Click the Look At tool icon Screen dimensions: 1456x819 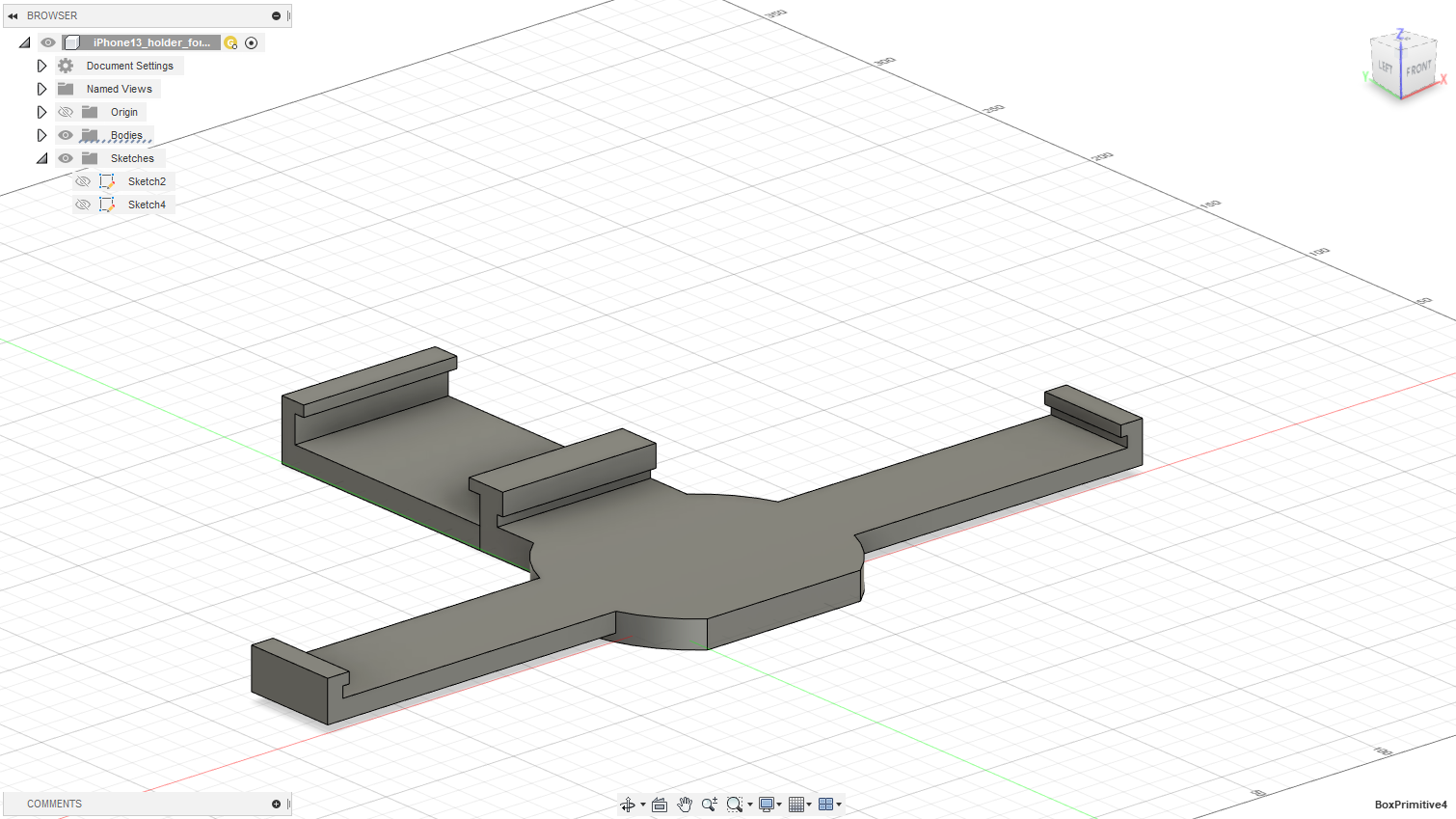point(660,805)
